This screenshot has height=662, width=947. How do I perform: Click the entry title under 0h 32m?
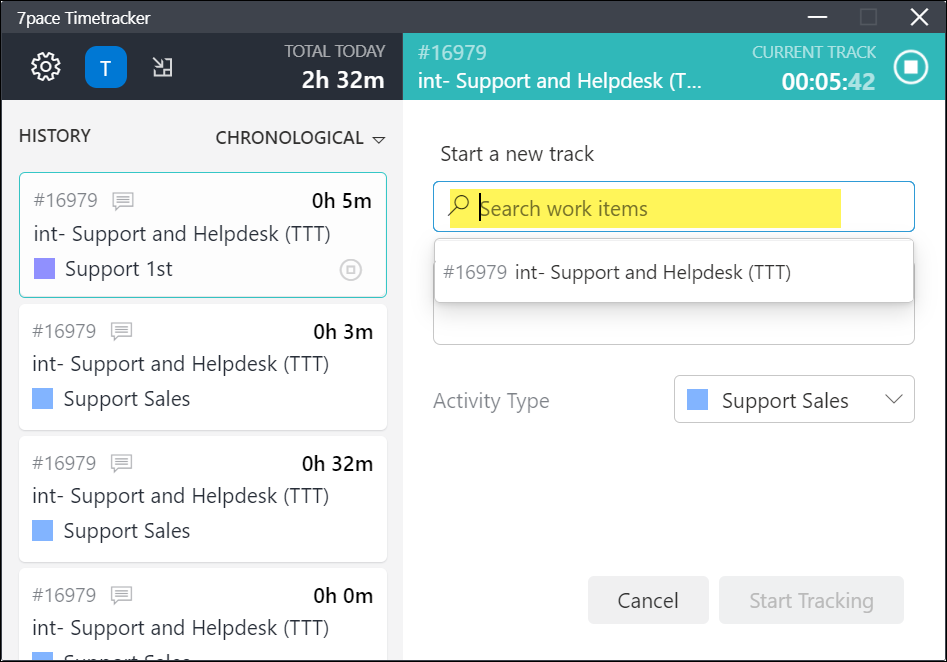tap(181, 496)
